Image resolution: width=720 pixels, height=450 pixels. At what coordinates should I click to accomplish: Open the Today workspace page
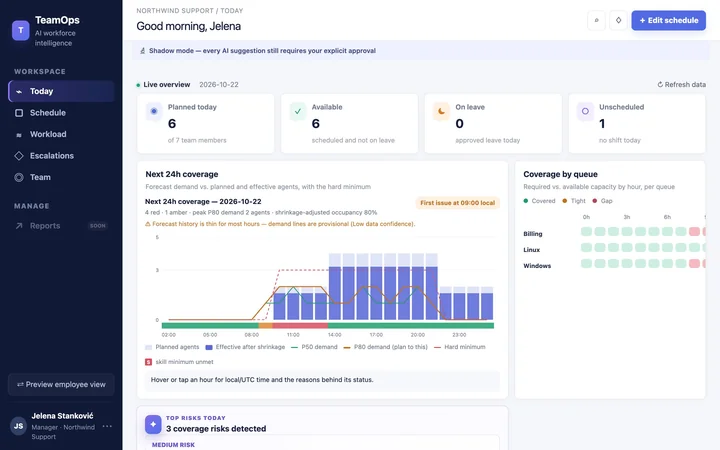click(61, 91)
